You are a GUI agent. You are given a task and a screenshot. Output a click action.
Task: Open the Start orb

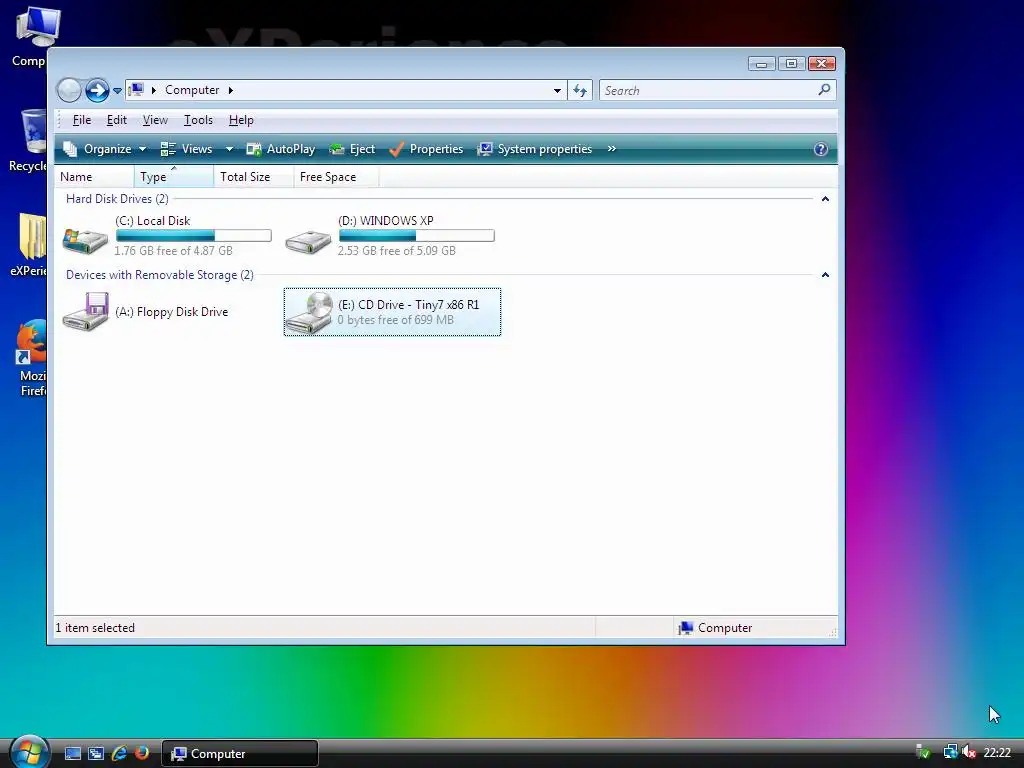tap(29, 752)
